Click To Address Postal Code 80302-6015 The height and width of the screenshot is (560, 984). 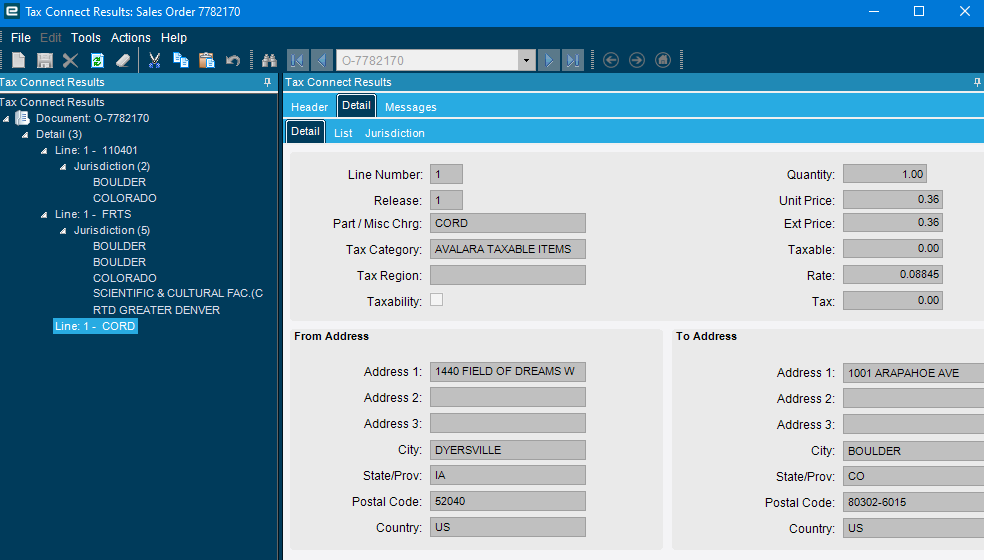(914, 502)
